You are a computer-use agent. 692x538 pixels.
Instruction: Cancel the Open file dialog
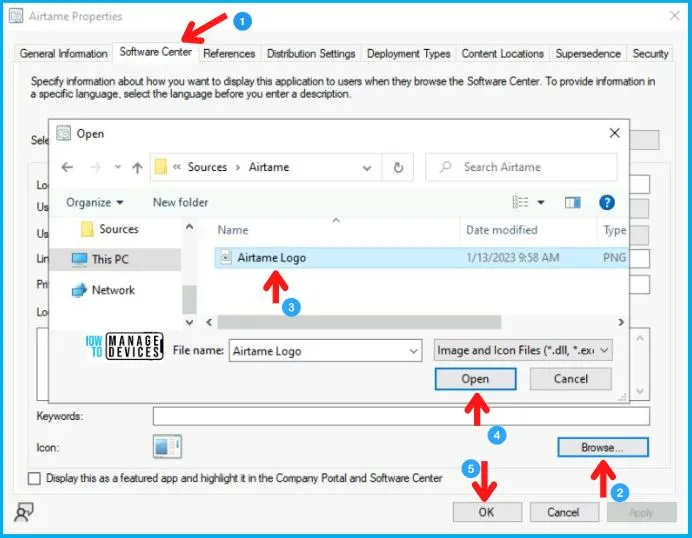571,379
